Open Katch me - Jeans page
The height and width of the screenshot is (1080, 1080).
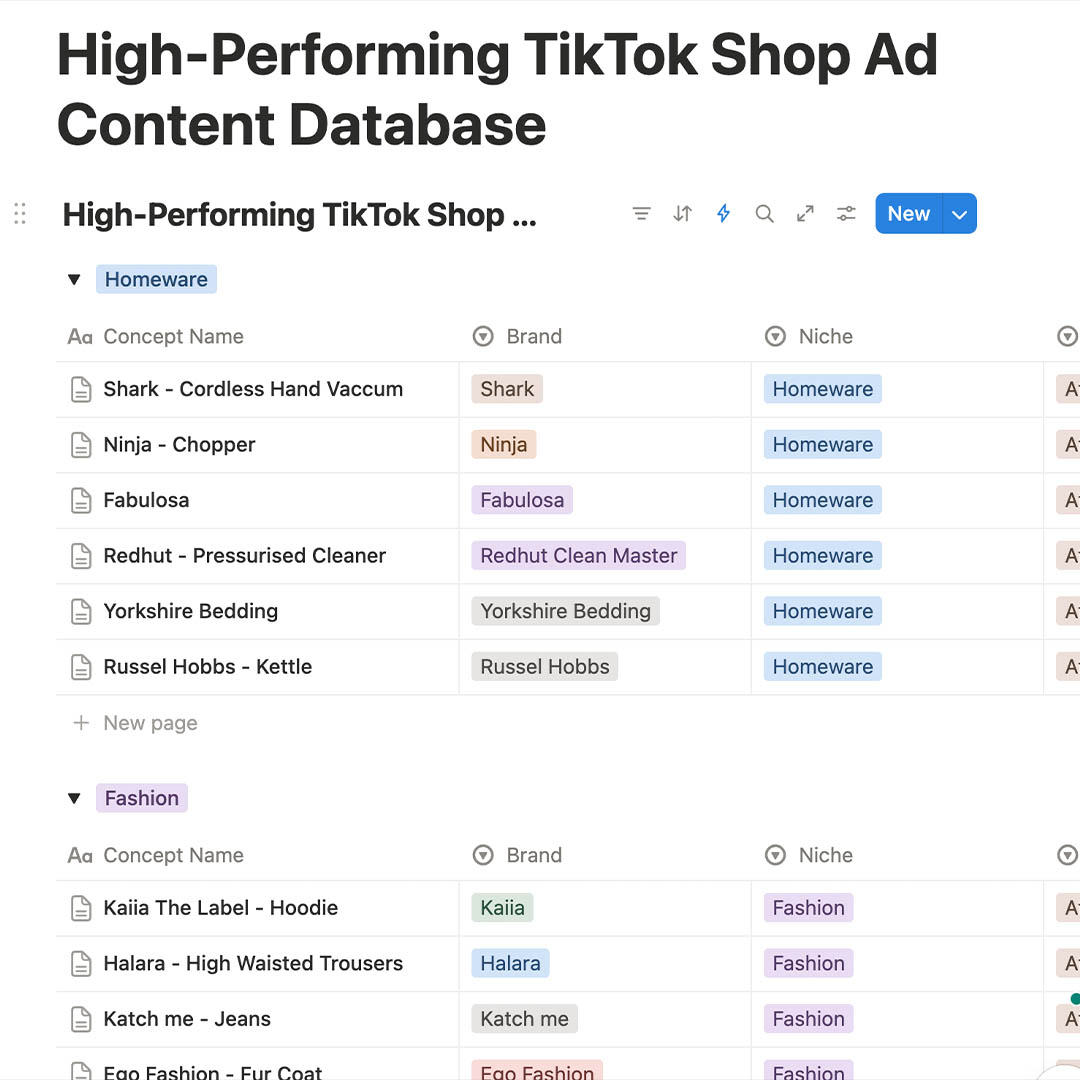(x=187, y=1019)
